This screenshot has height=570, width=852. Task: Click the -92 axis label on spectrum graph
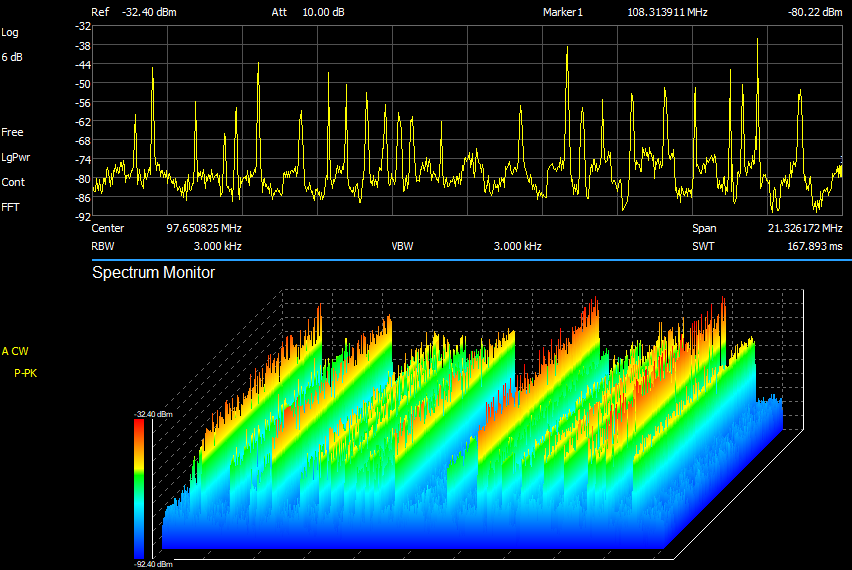83,216
